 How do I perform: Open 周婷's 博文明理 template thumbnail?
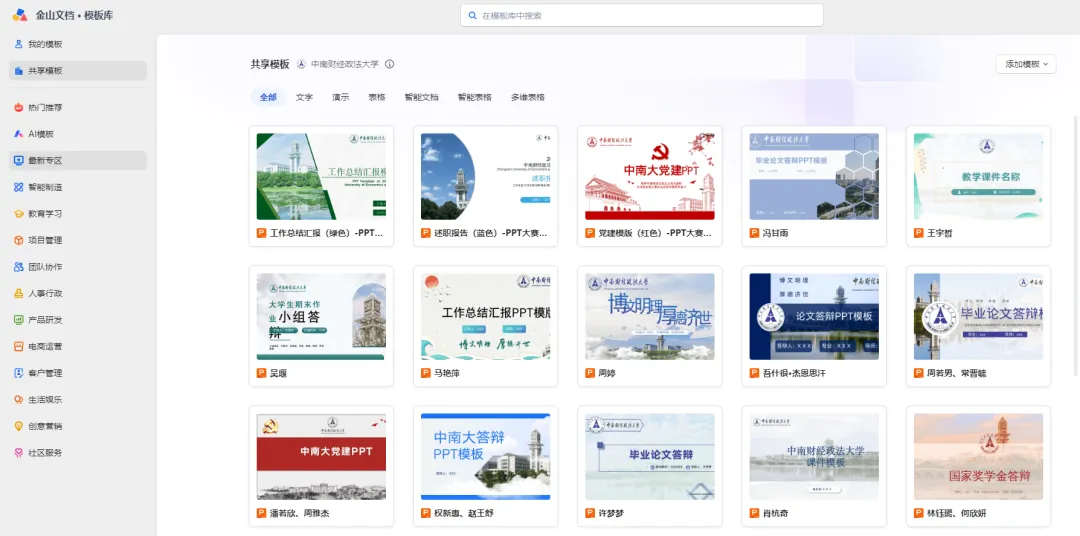click(x=650, y=316)
